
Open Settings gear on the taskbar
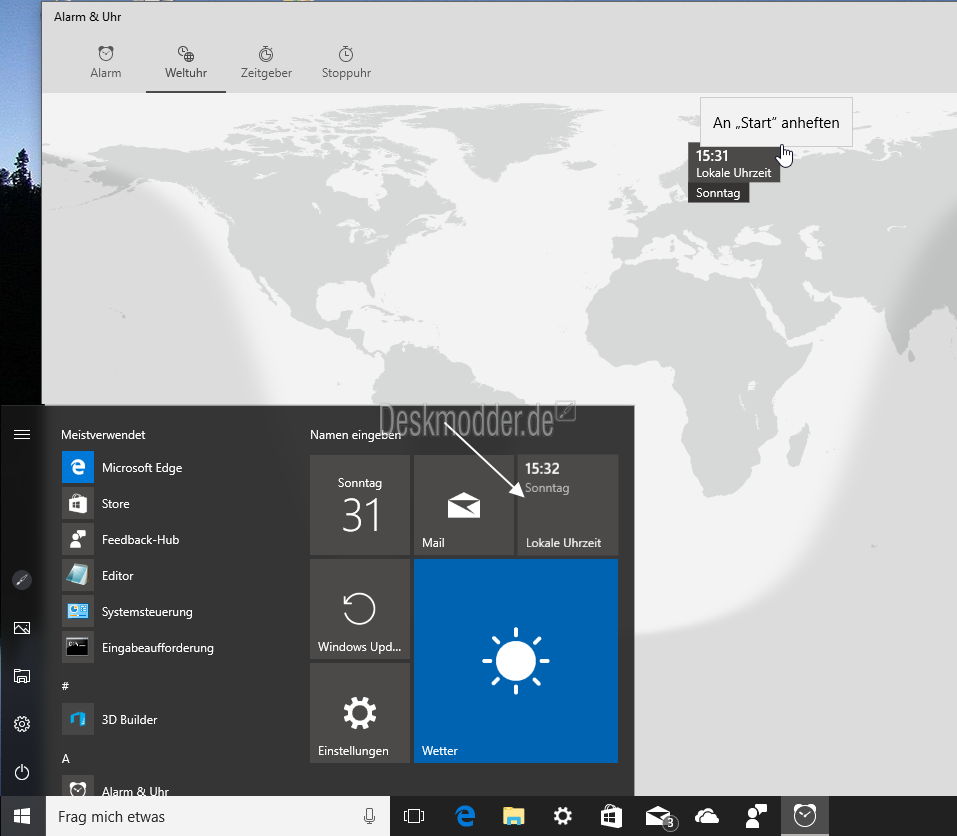(562, 816)
